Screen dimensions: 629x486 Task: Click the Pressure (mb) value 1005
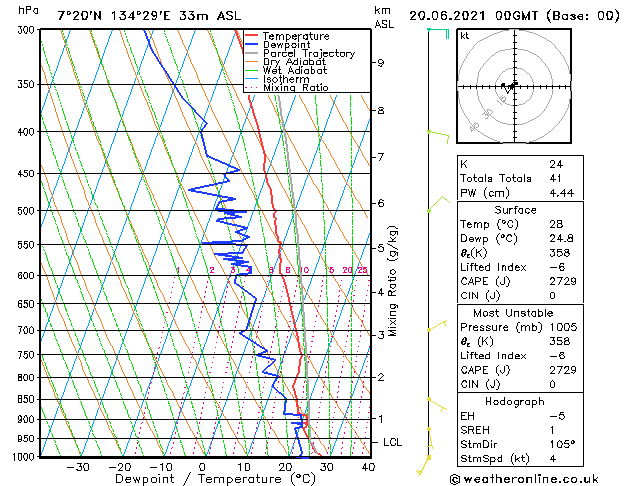(563, 327)
